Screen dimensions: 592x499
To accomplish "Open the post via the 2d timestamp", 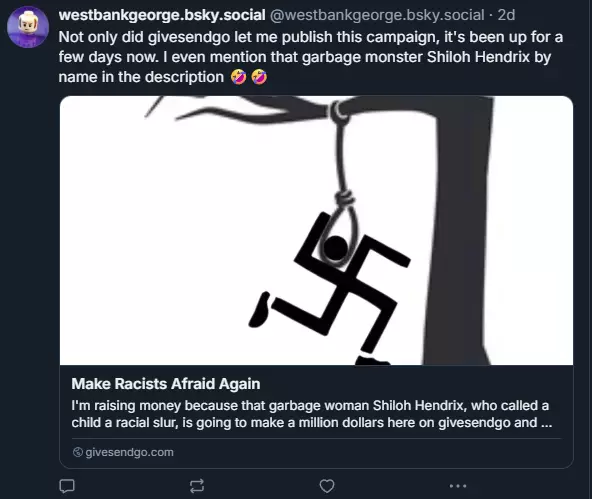I will click(506, 15).
